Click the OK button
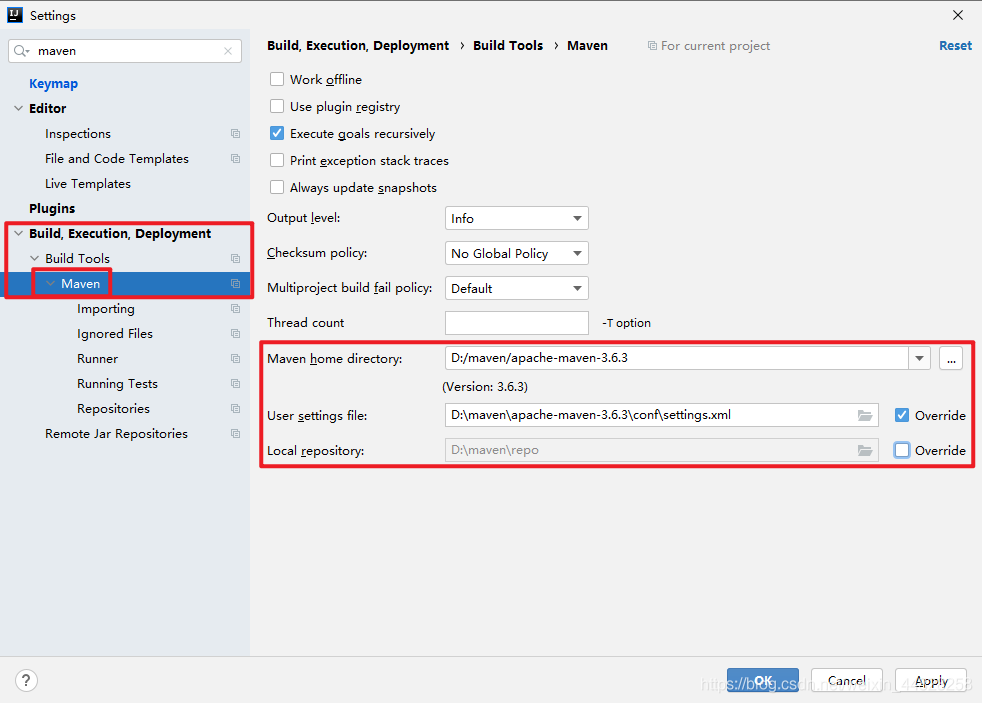982x703 pixels. pyautogui.click(x=763, y=680)
